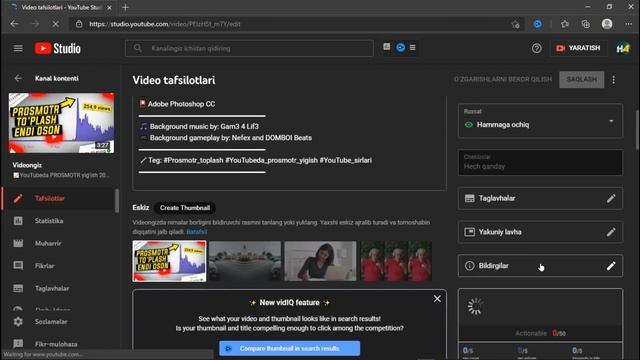The width and height of the screenshot is (640, 360).
Task: Click the Yakuniy lavha end screen icon
Action: [x=469, y=232]
